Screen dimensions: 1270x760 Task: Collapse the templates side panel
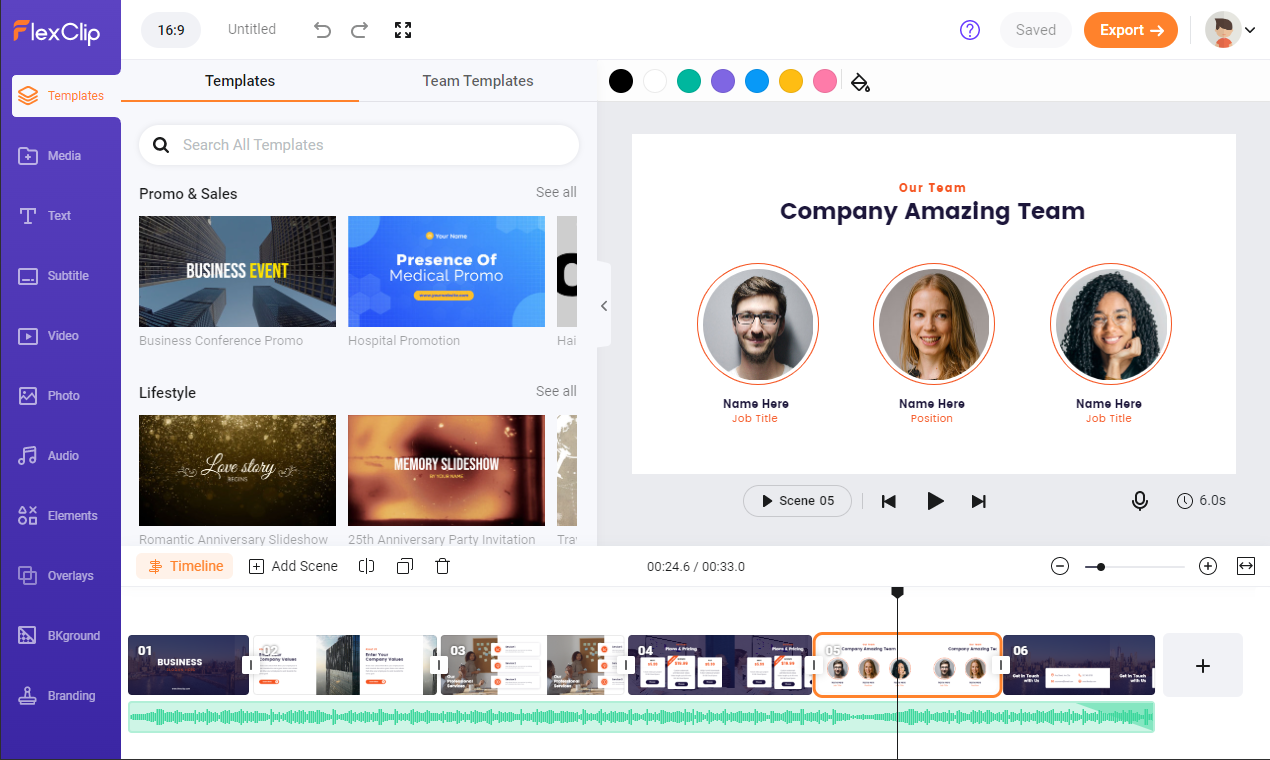coord(604,306)
